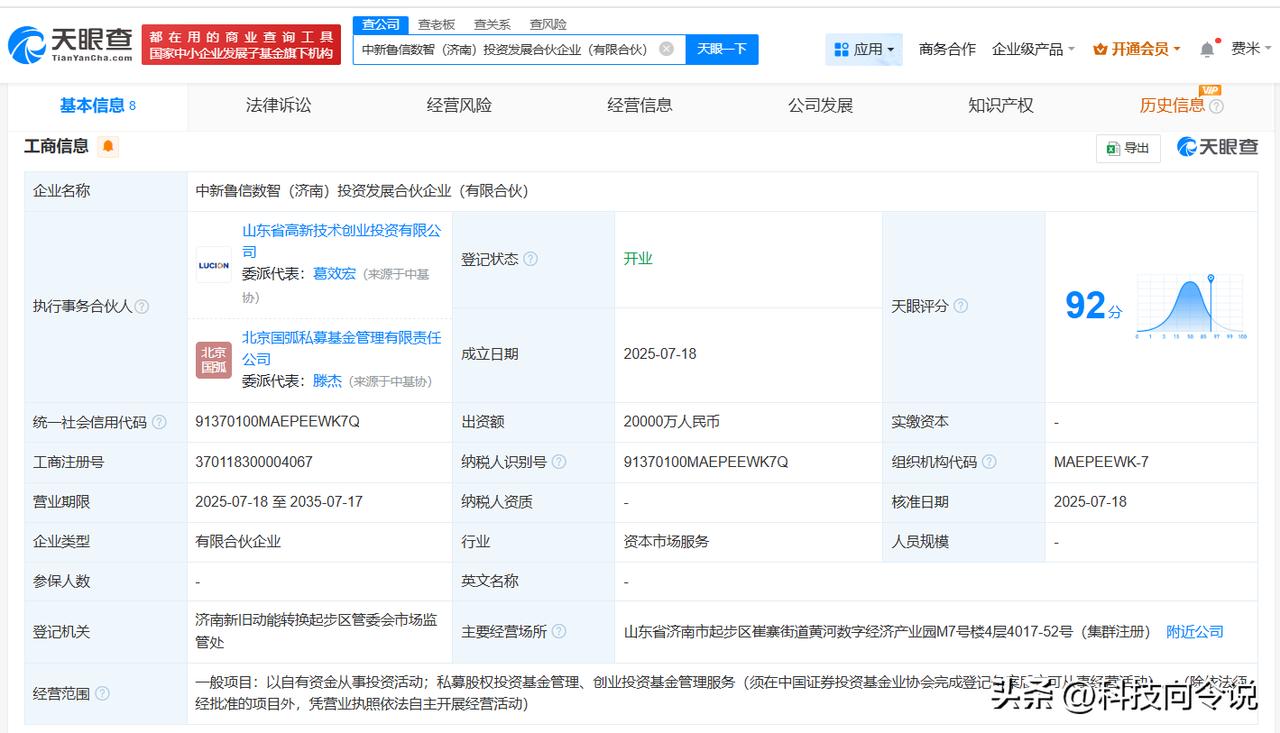
Task: Open the help icon next to 主要经营场所
Action: click(x=558, y=632)
